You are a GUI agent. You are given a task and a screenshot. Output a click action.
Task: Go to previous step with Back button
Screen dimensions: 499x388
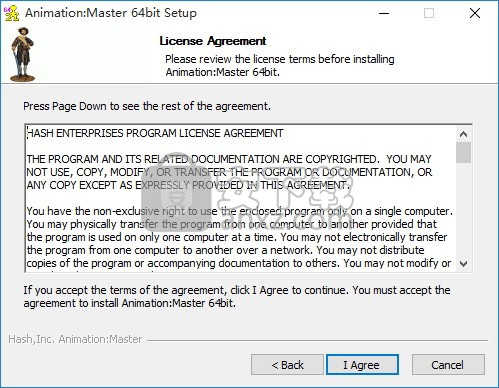pos(287,365)
